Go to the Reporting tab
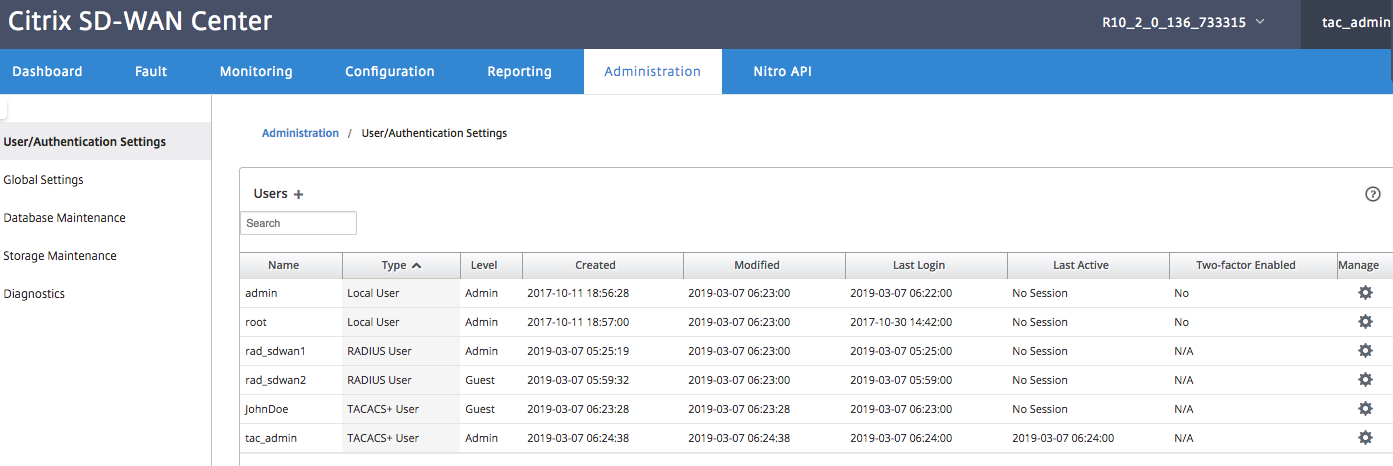This screenshot has width=1393, height=466. 519,71
